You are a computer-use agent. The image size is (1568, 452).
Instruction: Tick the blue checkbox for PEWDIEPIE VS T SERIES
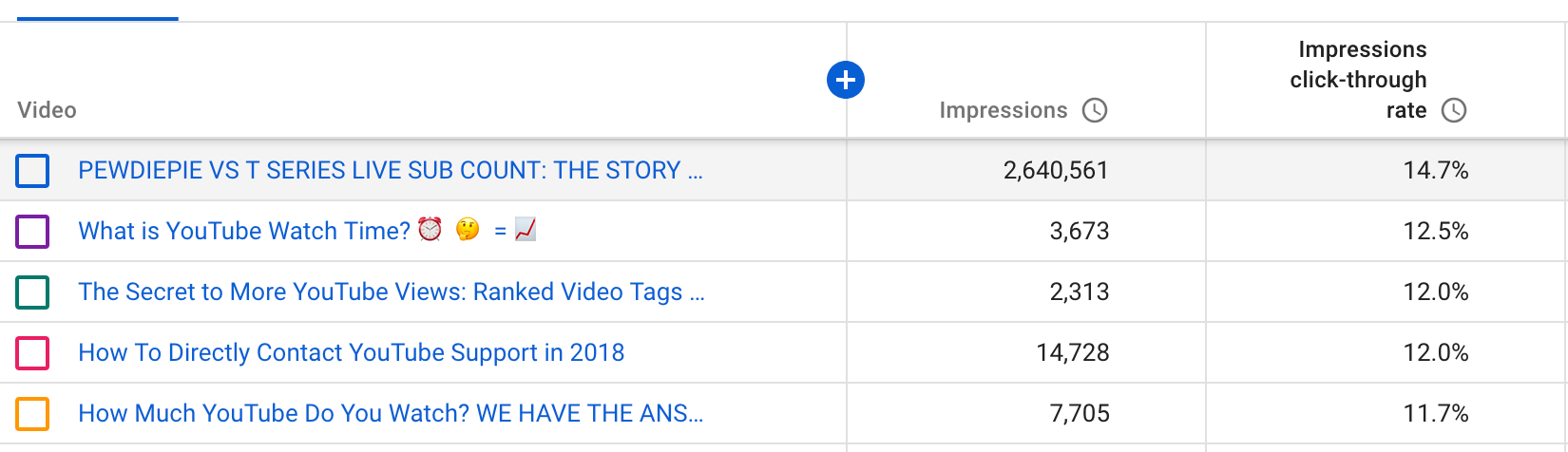(x=32, y=171)
